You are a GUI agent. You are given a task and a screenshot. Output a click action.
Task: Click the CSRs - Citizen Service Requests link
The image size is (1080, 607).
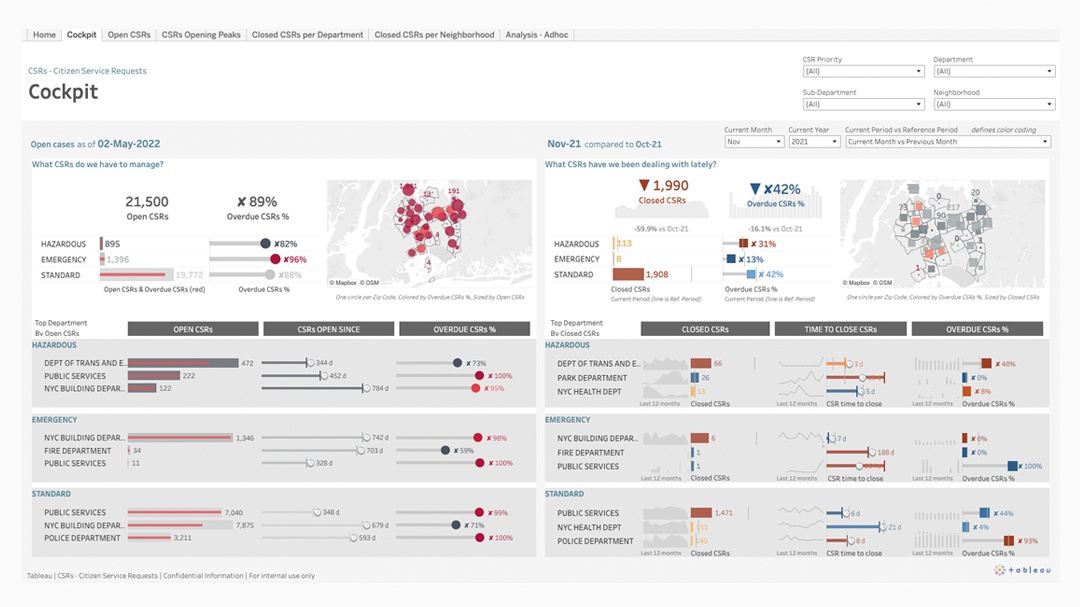tap(87, 71)
